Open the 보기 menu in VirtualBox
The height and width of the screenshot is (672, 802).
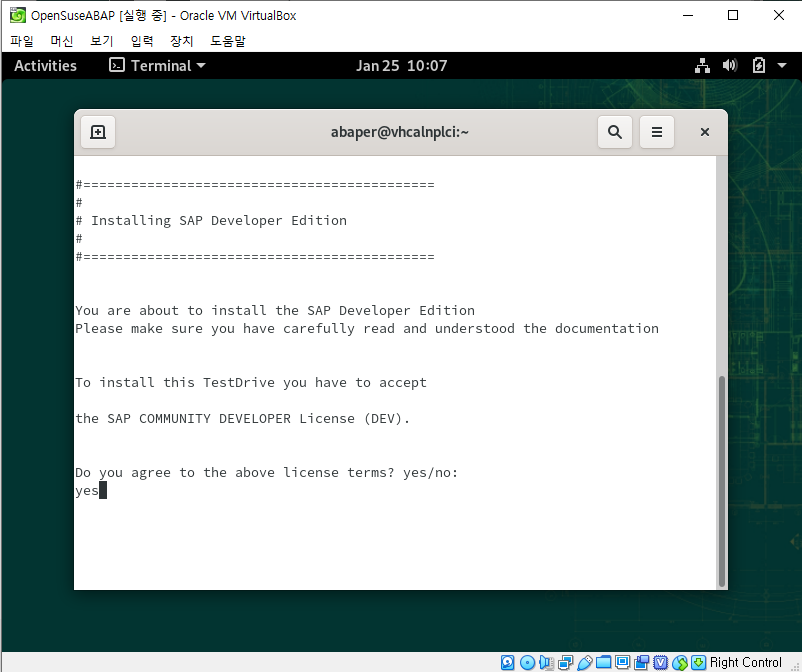click(x=101, y=40)
